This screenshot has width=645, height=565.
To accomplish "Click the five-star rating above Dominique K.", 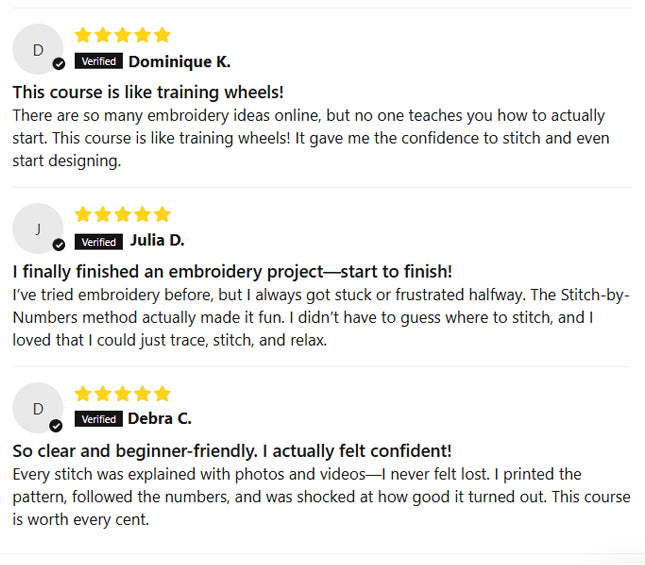I will coord(122,35).
